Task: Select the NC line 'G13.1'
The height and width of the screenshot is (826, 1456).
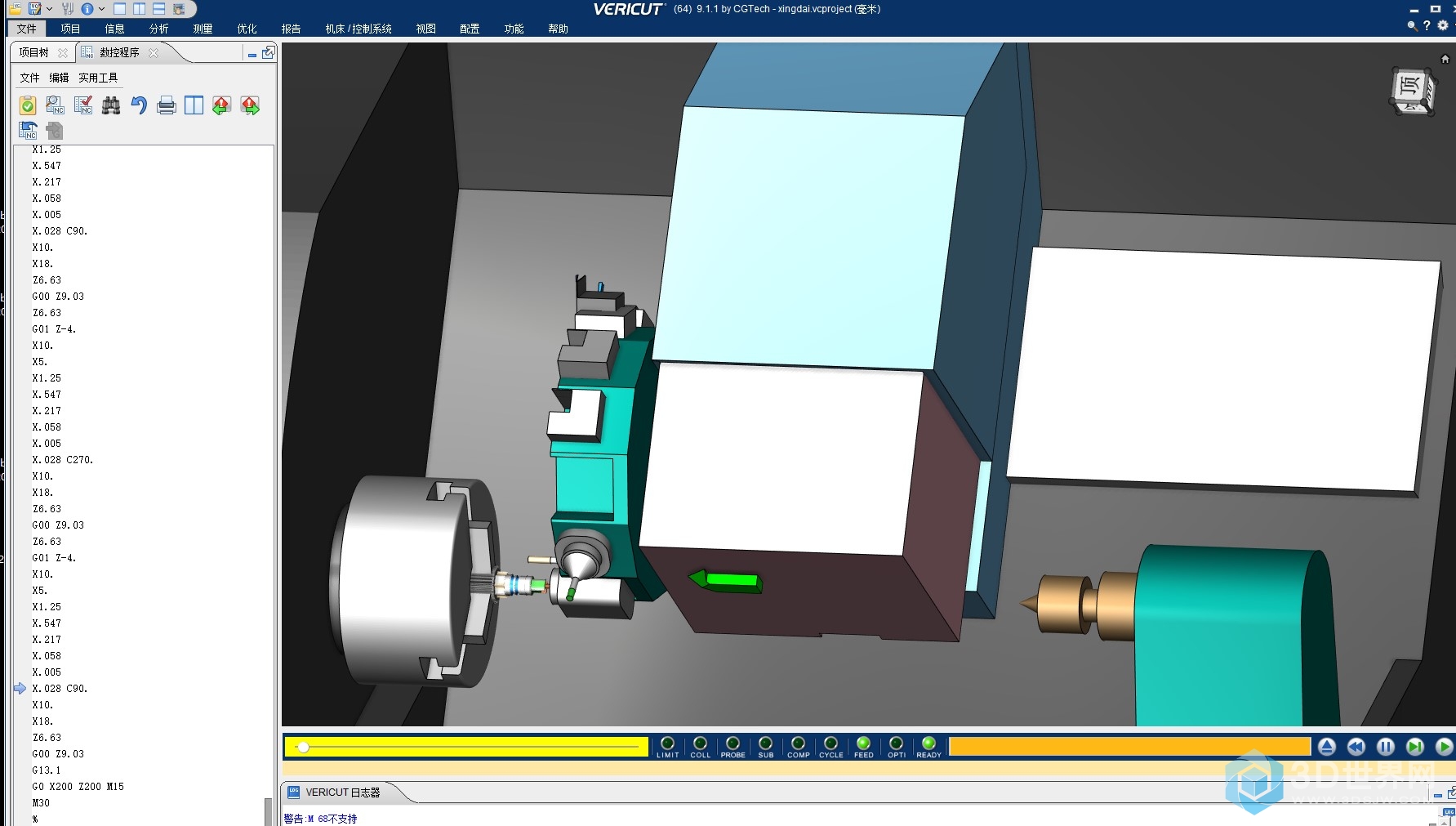Action: click(47, 770)
